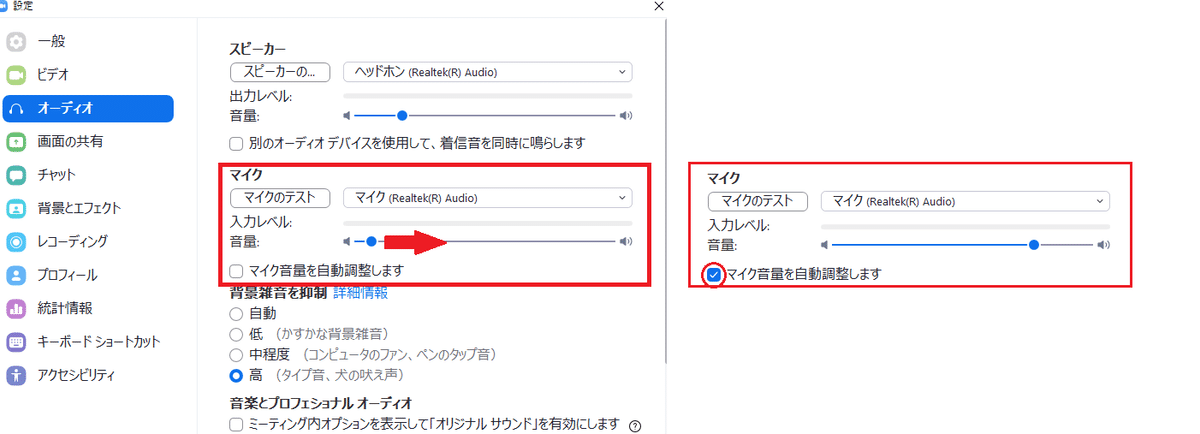Open the マイク device dropdown in settings window

(488, 198)
